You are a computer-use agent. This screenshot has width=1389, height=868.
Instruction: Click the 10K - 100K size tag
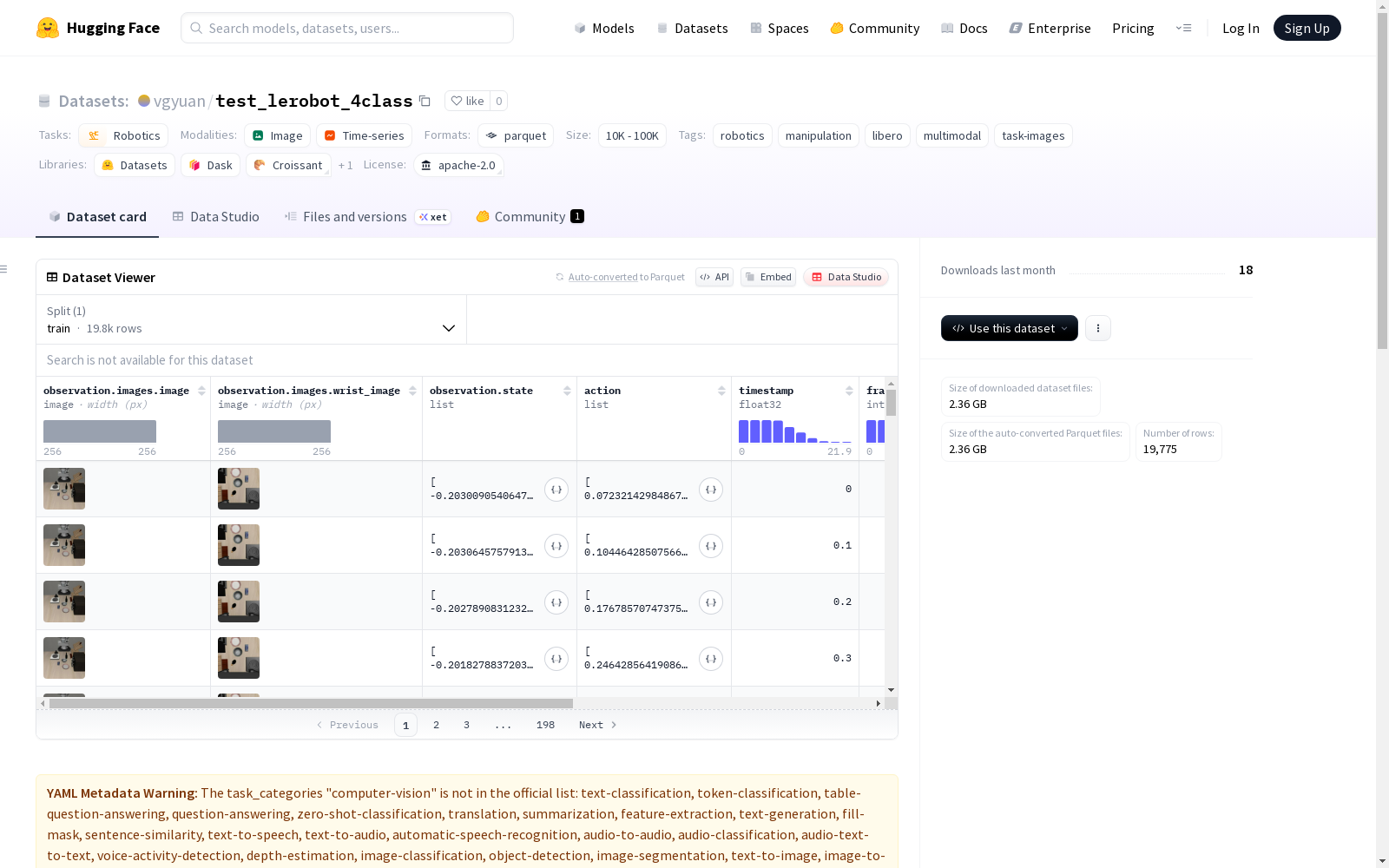click(x=632, y=135)
